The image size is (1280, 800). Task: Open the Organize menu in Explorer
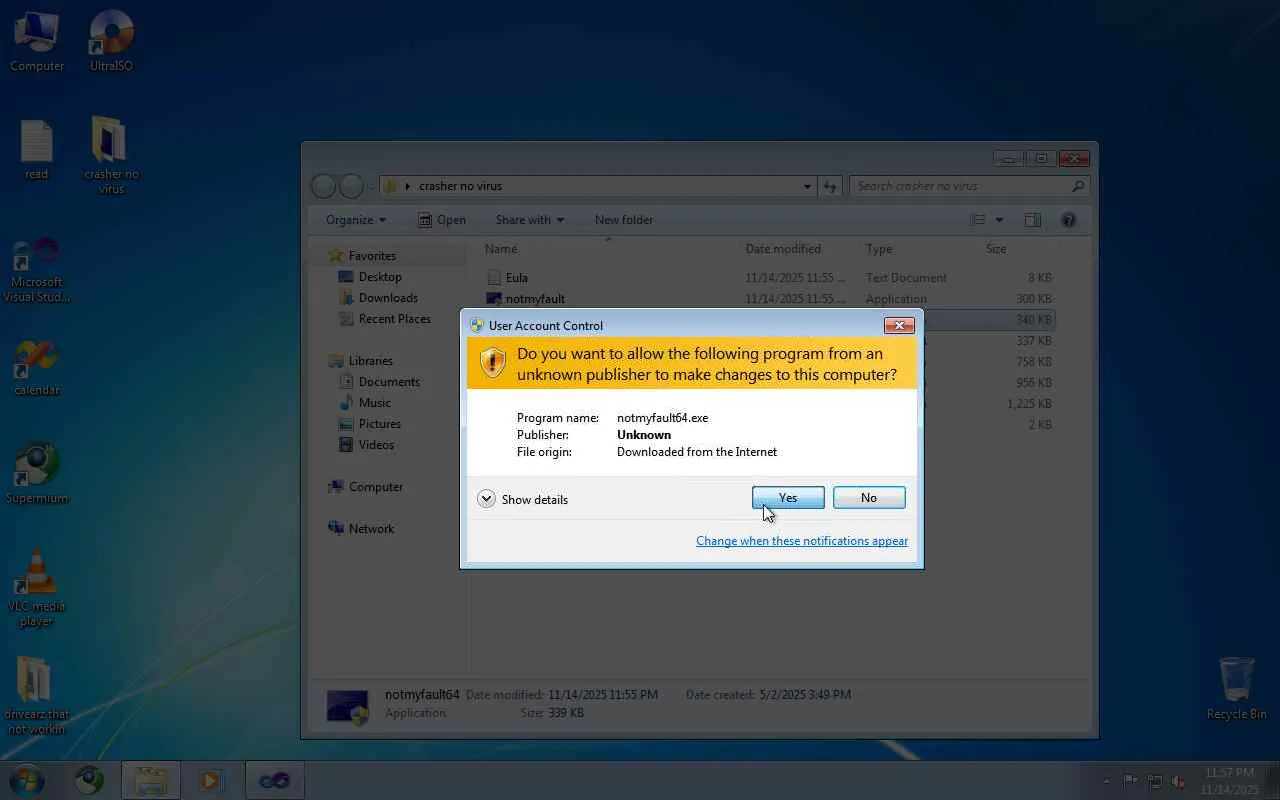pyautogui.click(x=356, y=220)
